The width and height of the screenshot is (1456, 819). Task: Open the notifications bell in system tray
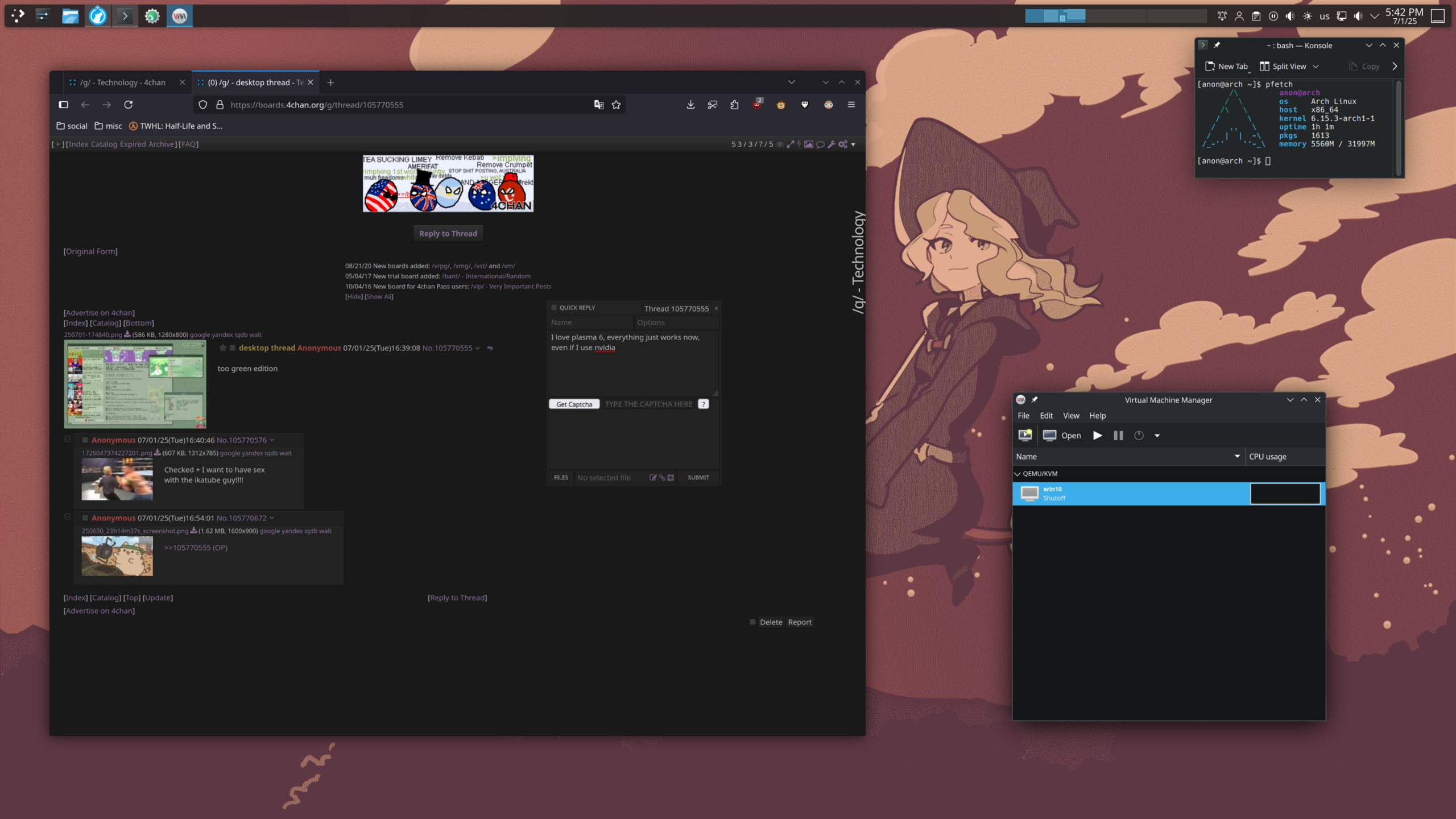tap(1222, 16)
